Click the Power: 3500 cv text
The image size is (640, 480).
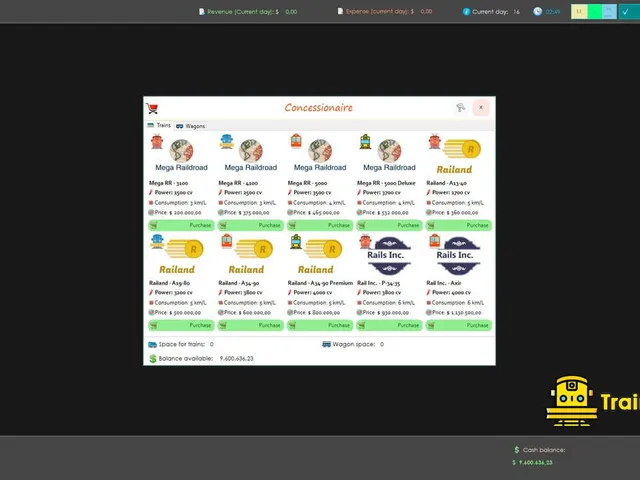click(x=312, y=192)
